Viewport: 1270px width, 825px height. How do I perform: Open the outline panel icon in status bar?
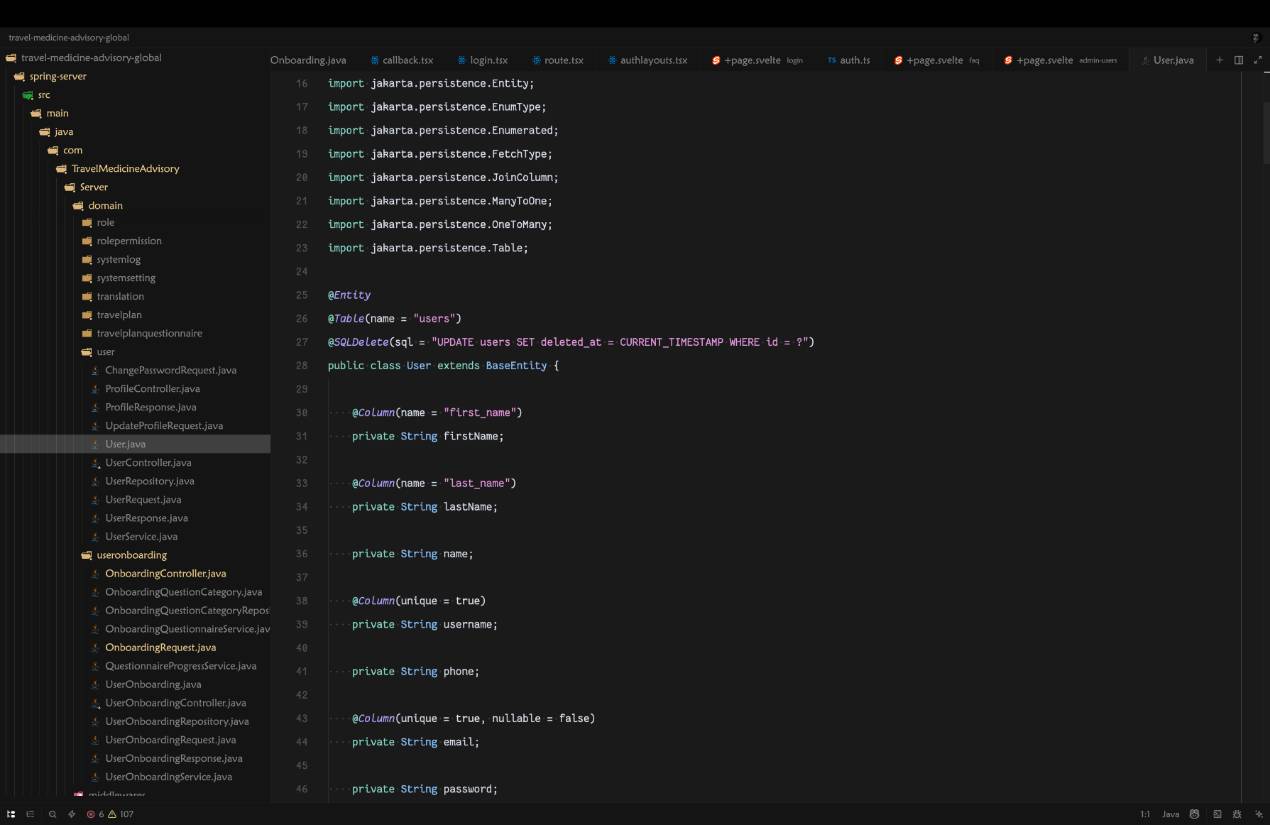[x=30, y=814]
